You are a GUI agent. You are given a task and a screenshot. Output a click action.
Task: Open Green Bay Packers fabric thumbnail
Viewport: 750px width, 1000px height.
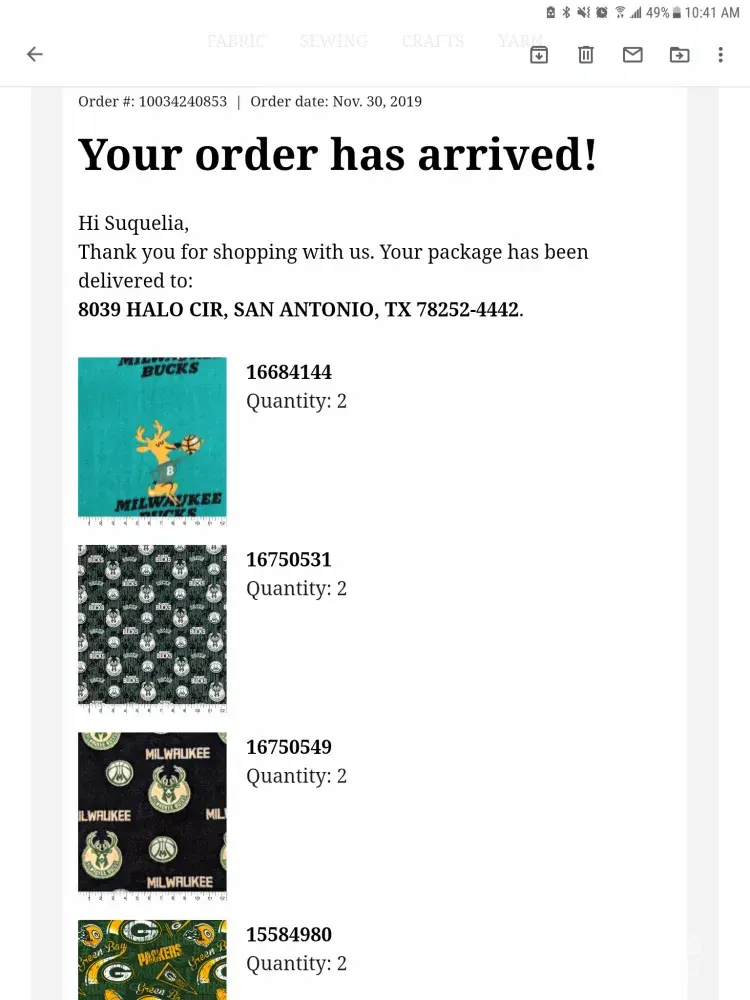(x=152, y=960)
